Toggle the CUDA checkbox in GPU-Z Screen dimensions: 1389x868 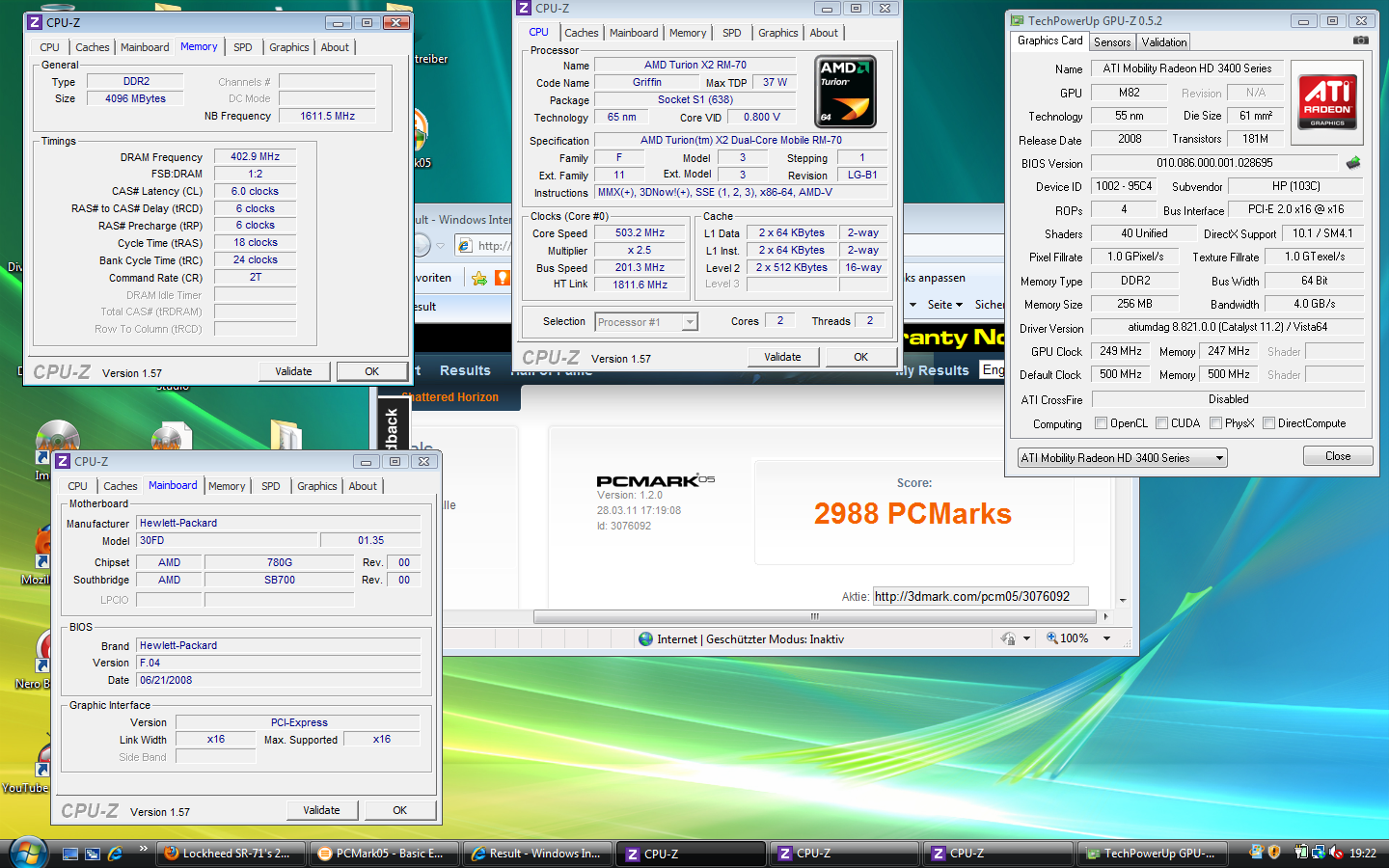[x=1162, y=423]
